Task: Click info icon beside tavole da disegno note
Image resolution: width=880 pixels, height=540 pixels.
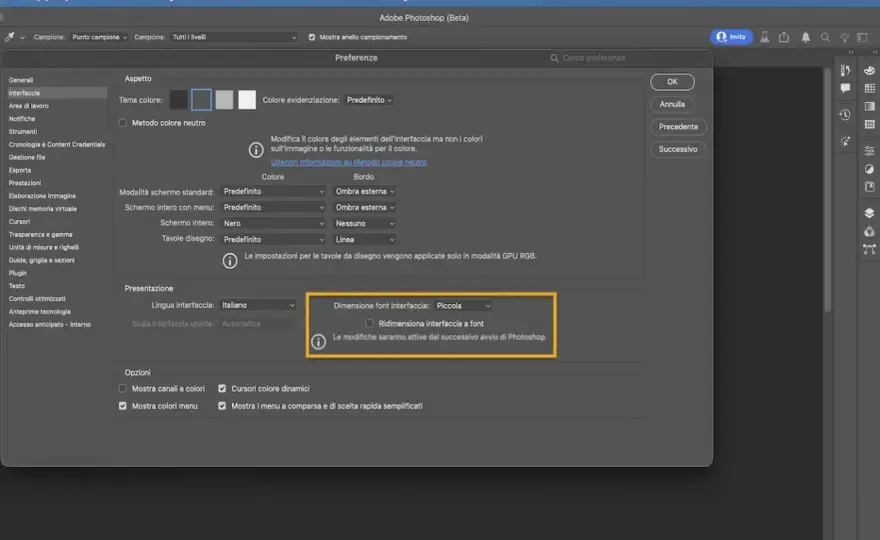Action: point(230,260)
